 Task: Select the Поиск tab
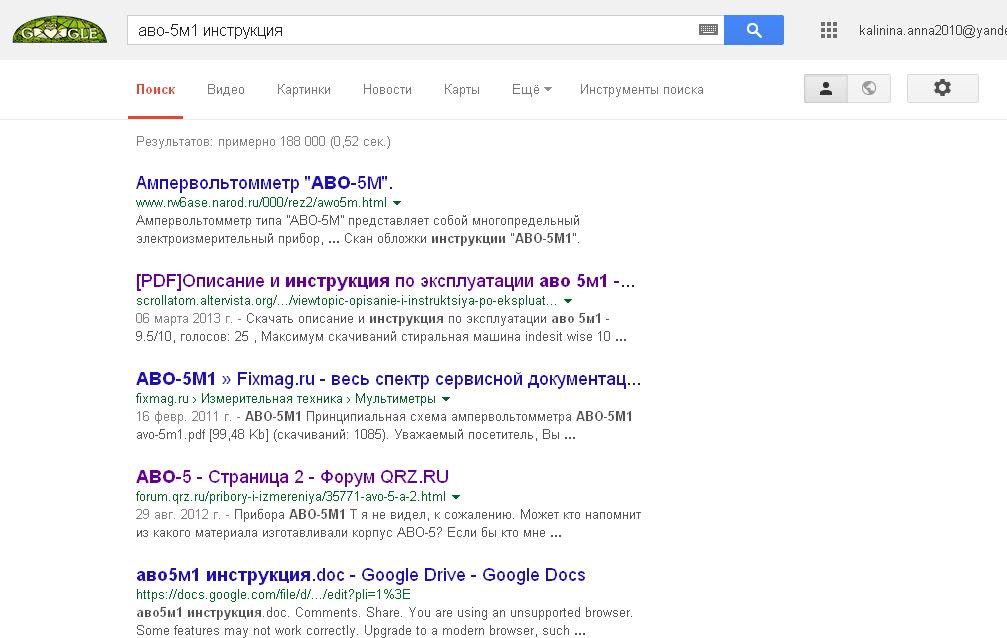(155, 90)
